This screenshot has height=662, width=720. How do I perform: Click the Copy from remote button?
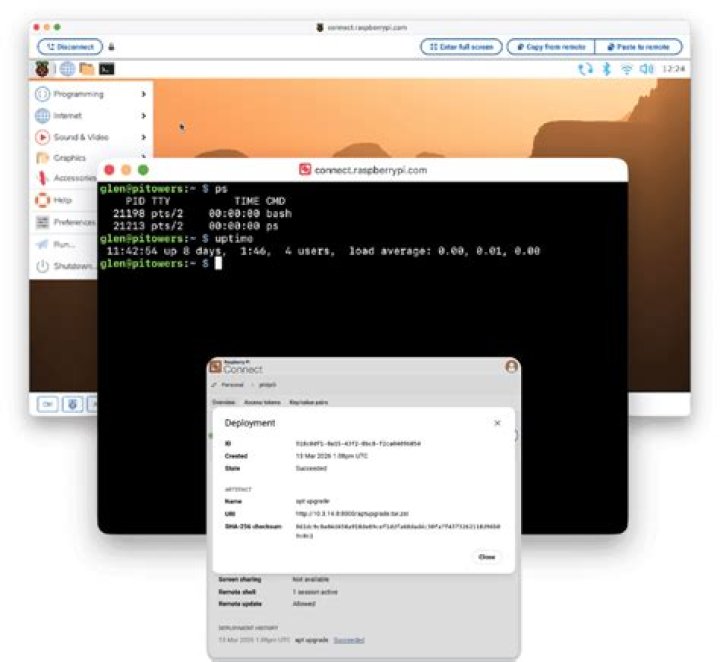pos(551,47)
